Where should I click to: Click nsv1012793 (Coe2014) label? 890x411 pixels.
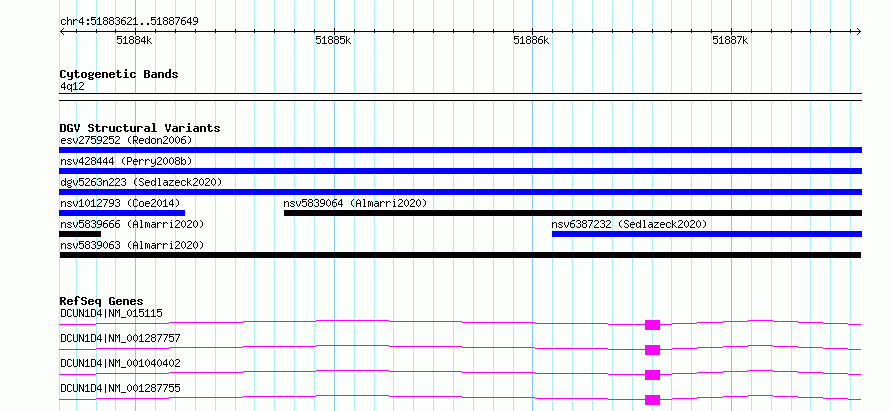pyautogui.click(x=120, y=203)
